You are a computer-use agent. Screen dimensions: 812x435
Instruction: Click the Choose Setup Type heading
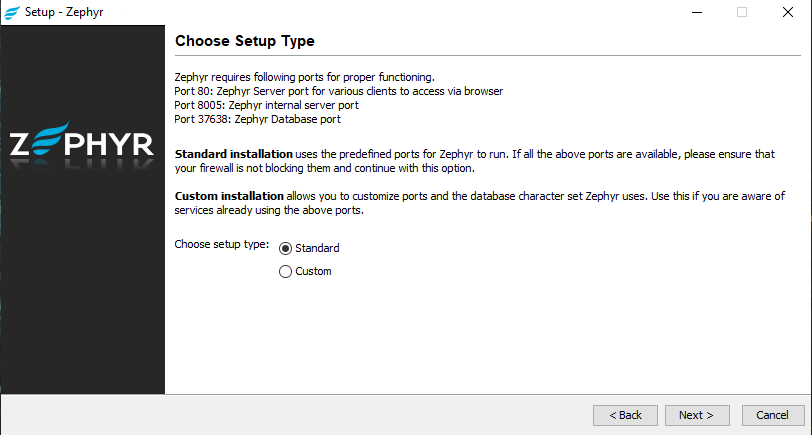coord(244,41)
